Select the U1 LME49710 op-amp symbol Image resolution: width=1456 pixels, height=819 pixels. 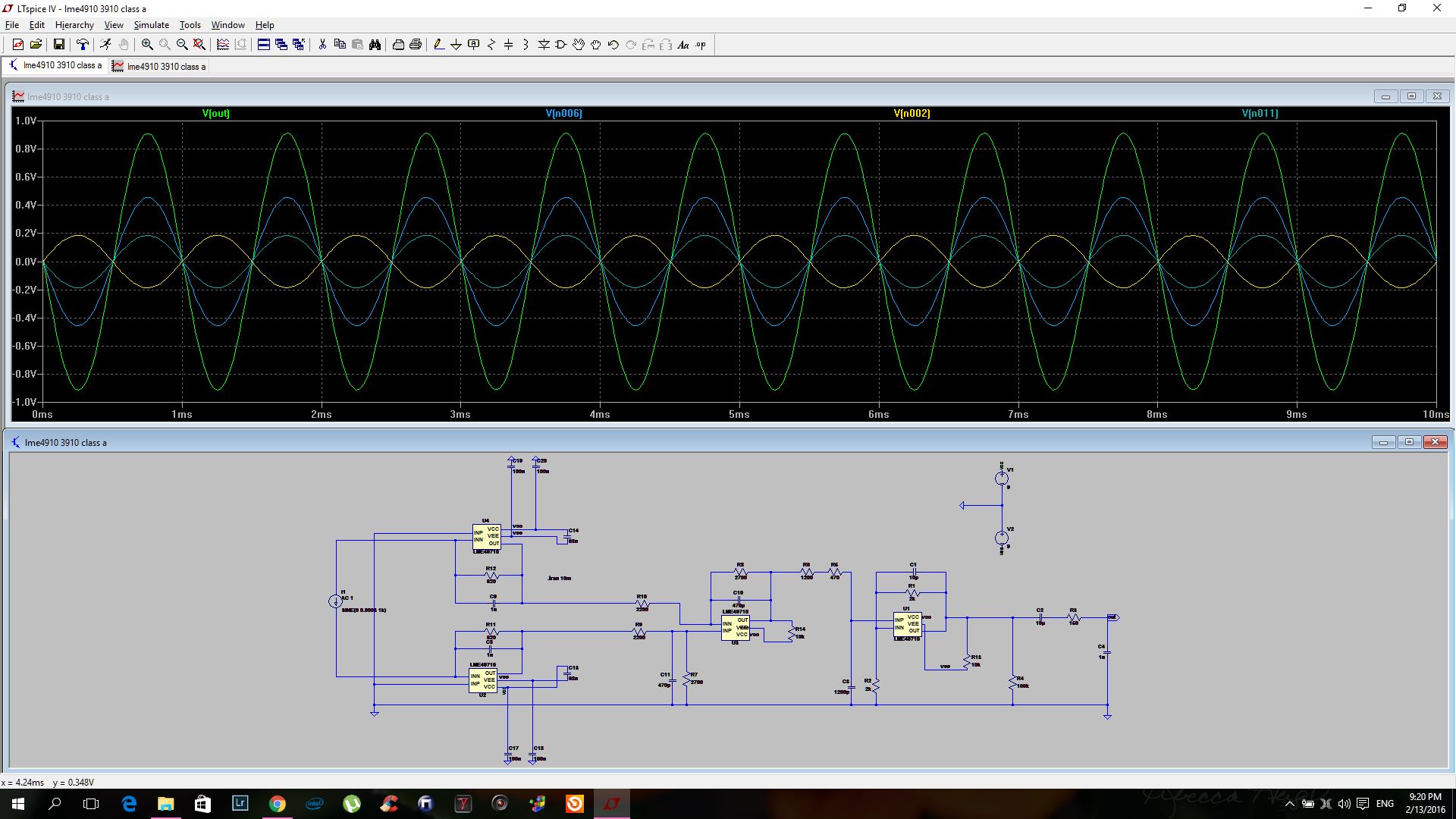(x=908, y=625)
